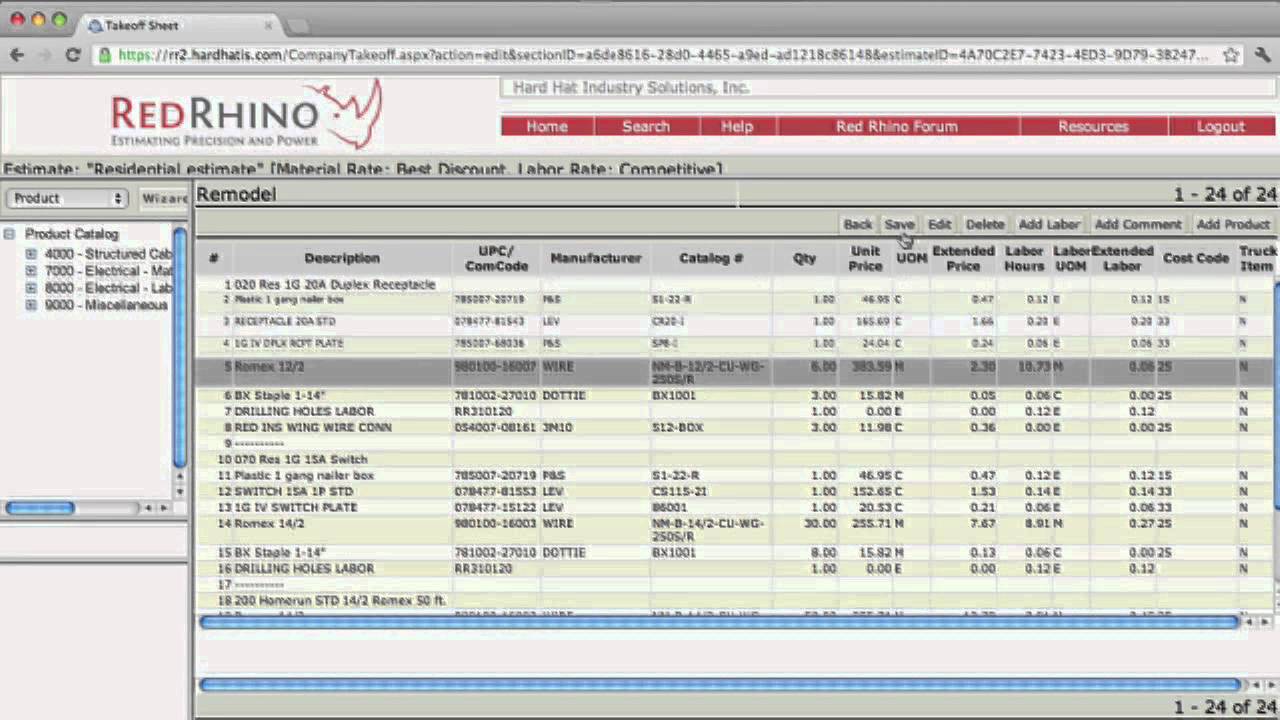
Task: Click the Unit Price column header
Action: point(865,258)
